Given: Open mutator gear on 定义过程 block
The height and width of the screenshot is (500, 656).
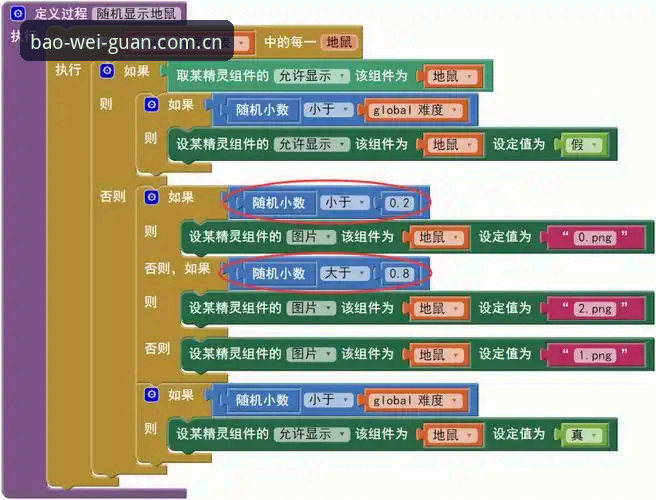Looking at the screenshot, I should coord(18,13).
